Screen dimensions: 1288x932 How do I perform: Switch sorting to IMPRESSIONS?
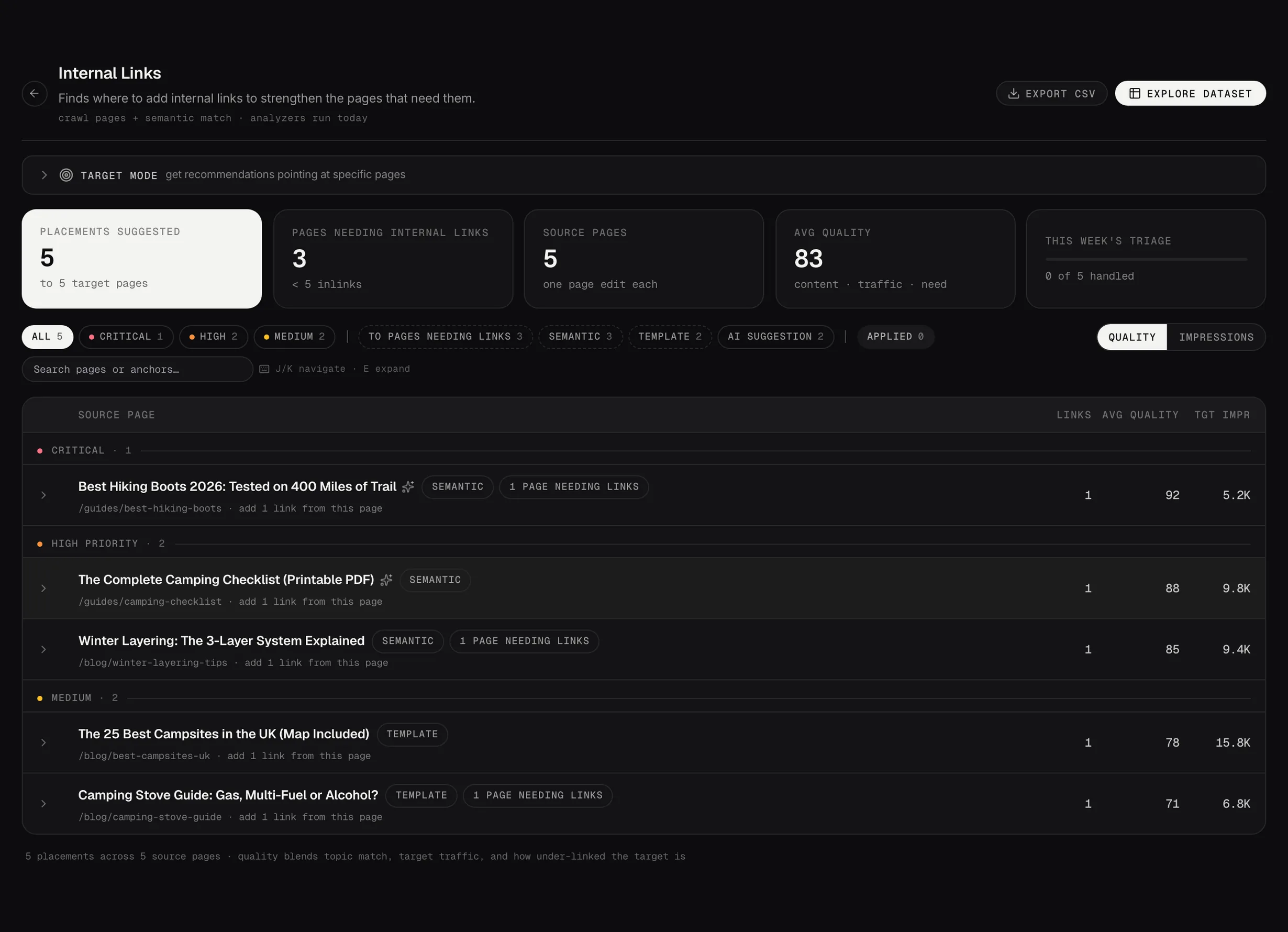click(x=1216, y=337)
